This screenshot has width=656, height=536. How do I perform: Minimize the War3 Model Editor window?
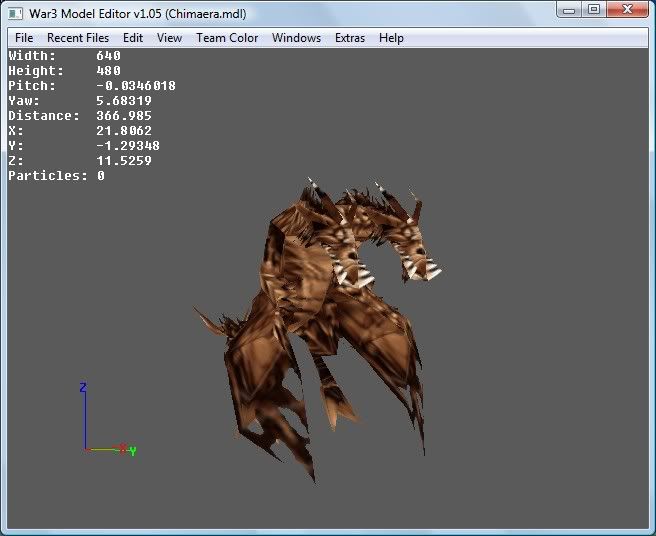(x=569, y=10)
